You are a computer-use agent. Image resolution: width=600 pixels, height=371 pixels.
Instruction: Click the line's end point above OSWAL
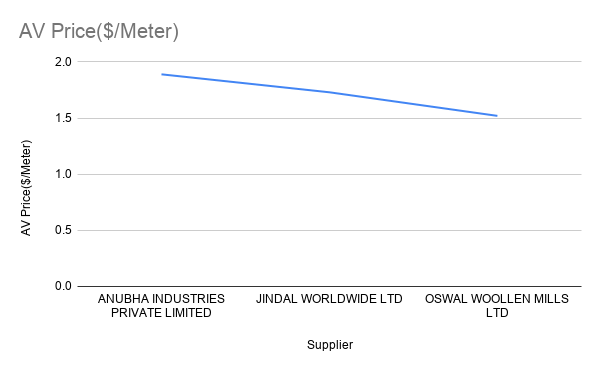[497, 116]
